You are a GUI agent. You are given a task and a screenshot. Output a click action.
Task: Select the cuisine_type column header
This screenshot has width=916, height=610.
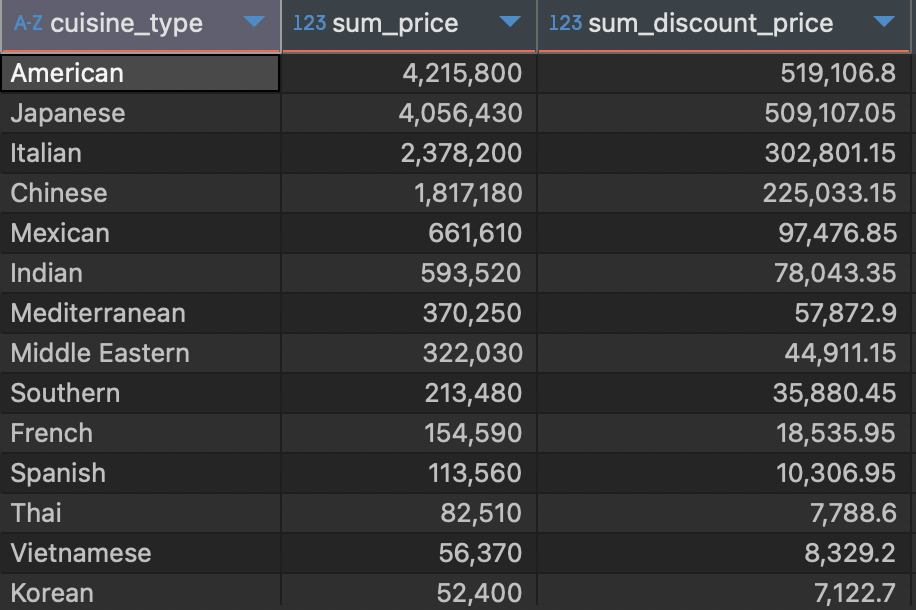(x=141, y=25)
